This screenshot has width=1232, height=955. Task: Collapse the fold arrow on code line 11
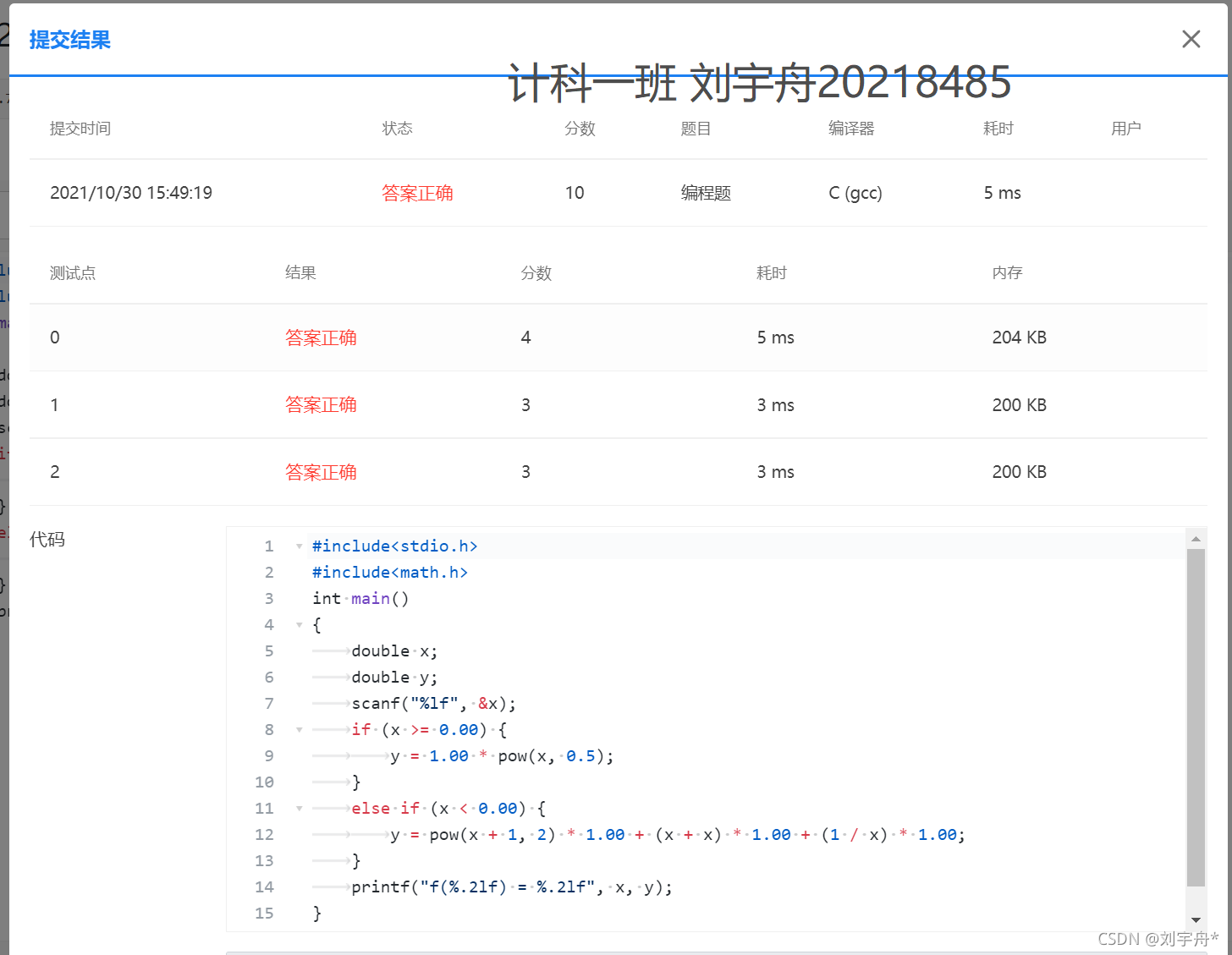click(299, 809)
